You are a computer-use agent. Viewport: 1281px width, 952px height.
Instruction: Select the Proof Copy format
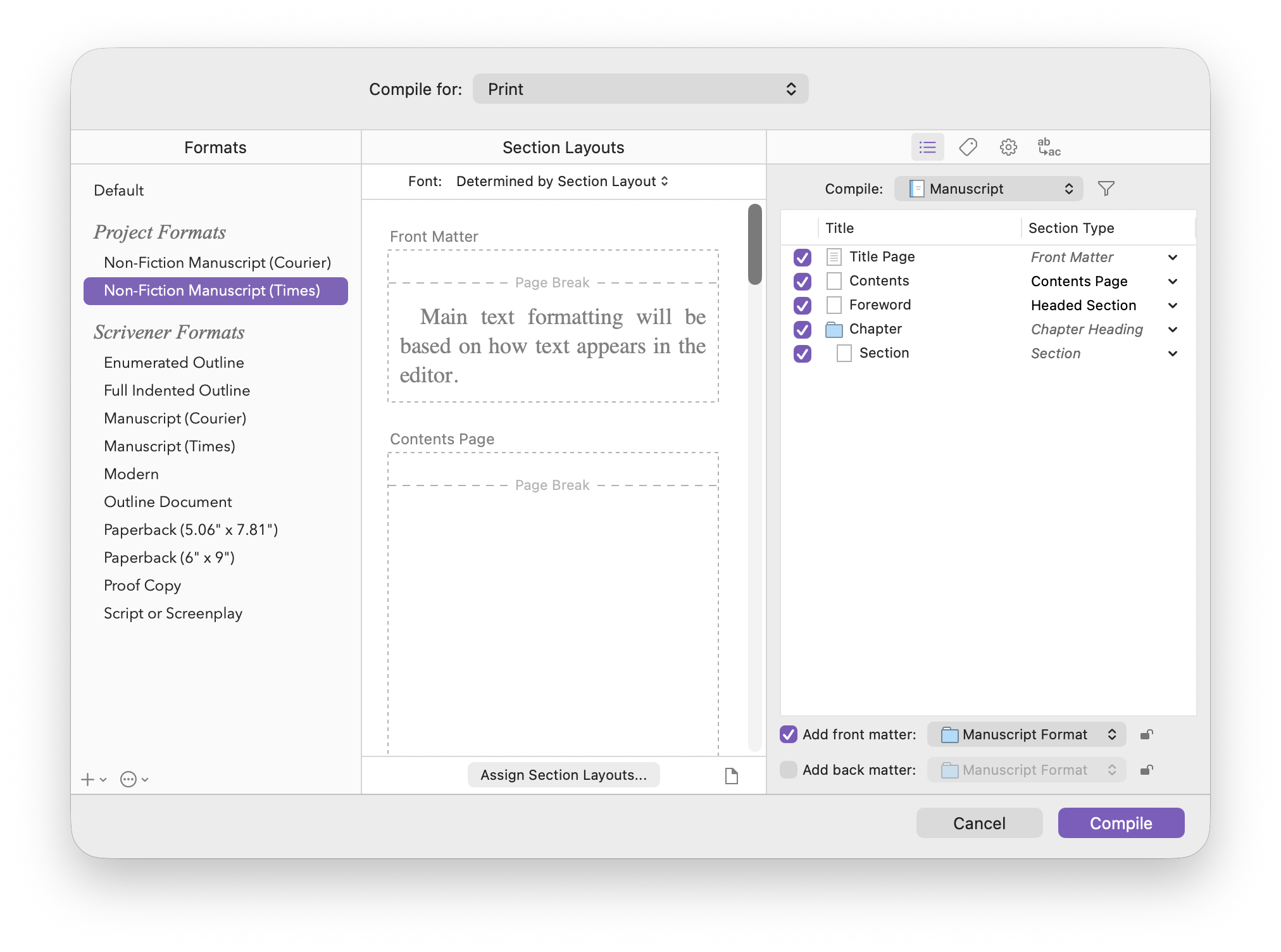(142, 586)
